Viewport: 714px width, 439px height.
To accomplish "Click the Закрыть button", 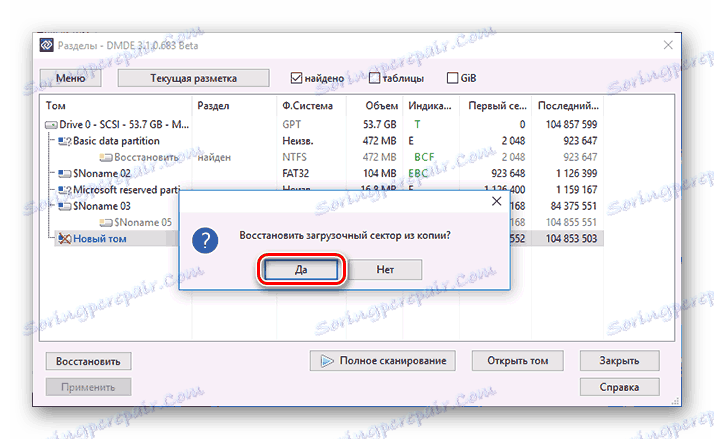I will point(619,361).
